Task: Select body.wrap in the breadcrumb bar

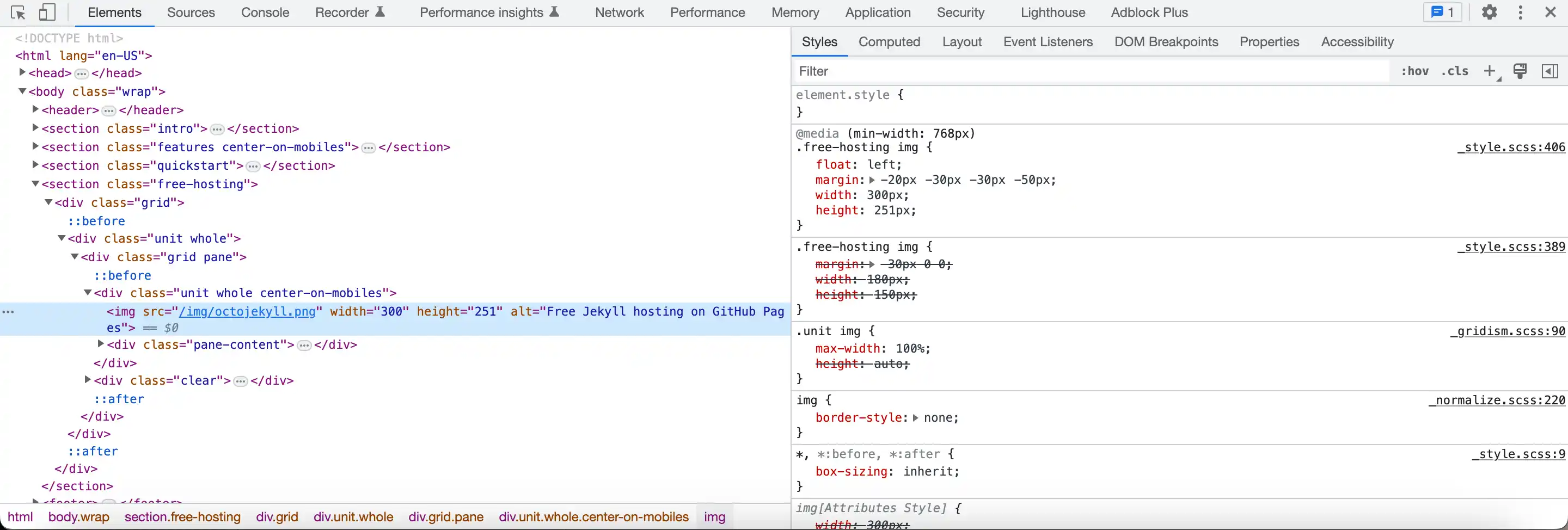Action: pos(78,517)
